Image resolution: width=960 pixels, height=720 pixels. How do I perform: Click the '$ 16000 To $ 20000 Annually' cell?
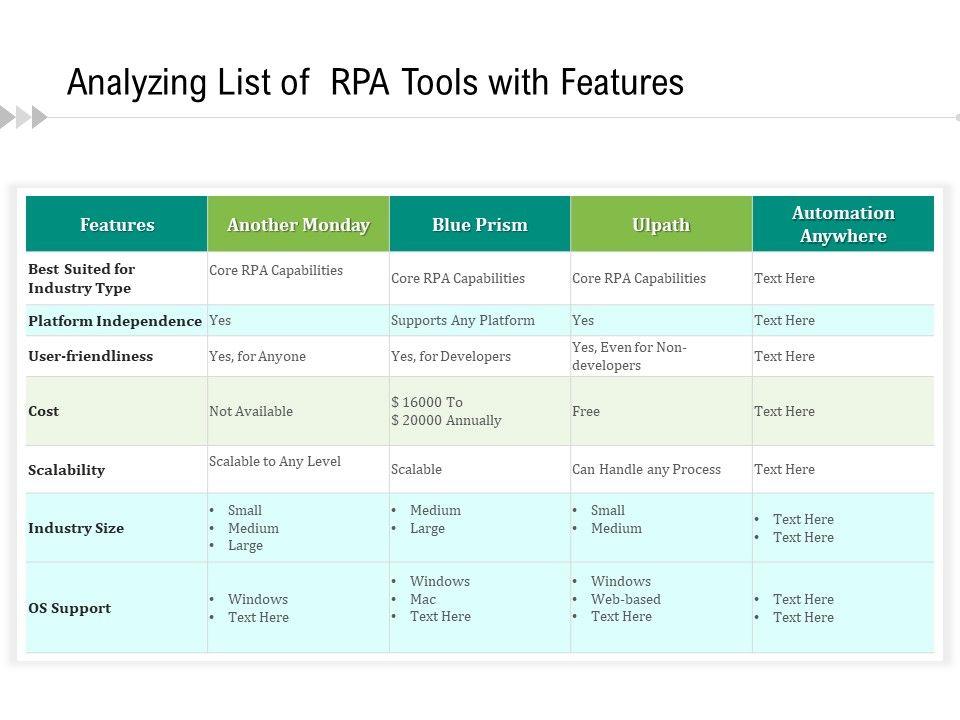click(x=446, y=411)
